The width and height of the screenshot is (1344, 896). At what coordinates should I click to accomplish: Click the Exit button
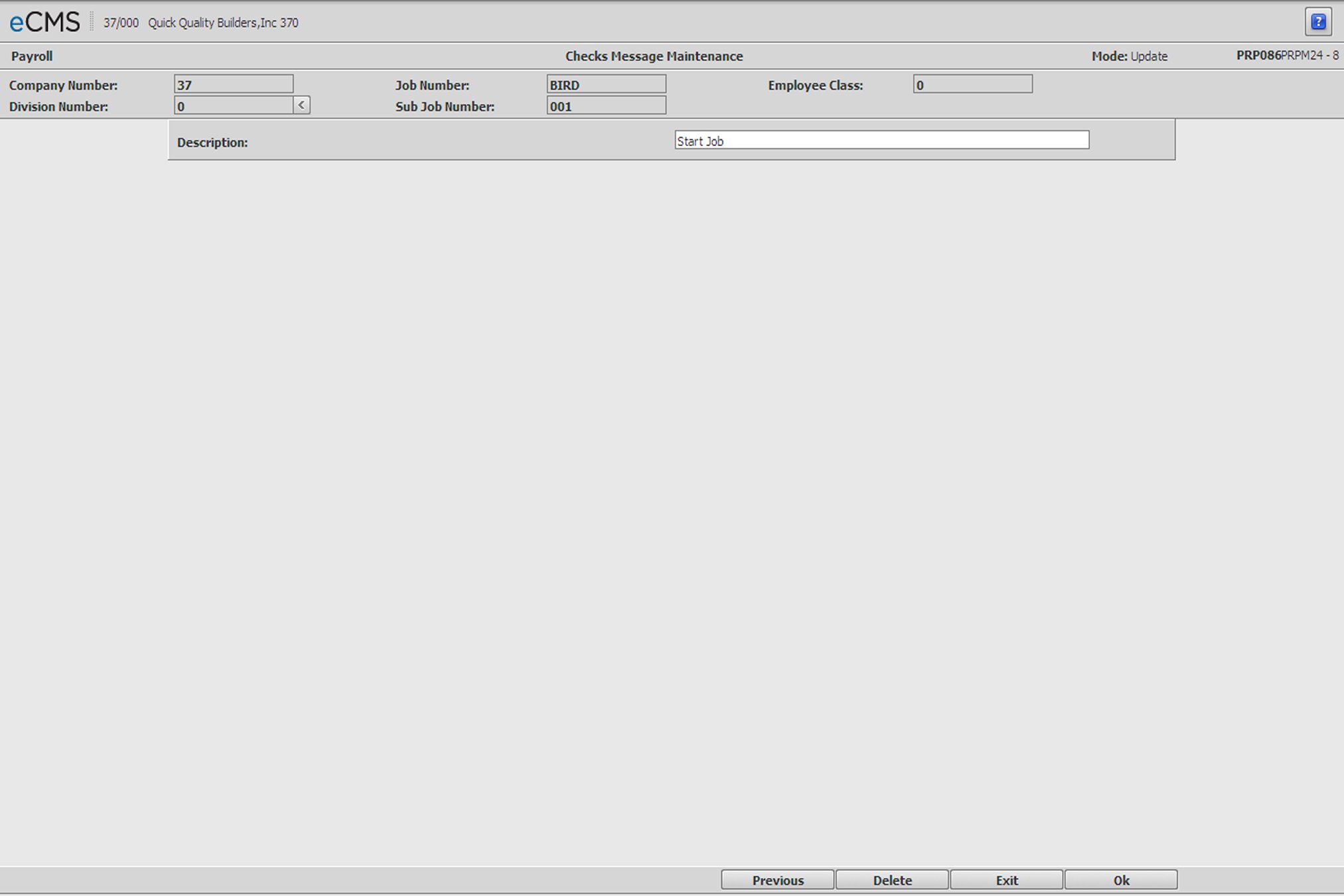1006,880
